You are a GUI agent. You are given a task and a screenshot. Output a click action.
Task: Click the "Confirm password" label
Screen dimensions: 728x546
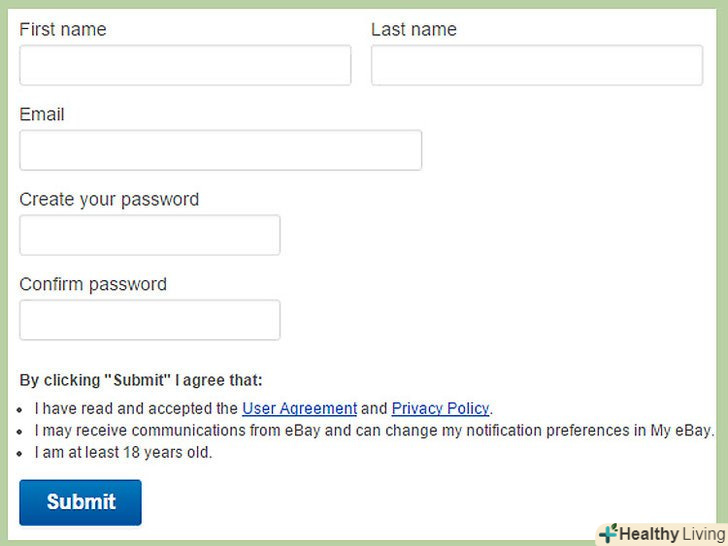93,285
